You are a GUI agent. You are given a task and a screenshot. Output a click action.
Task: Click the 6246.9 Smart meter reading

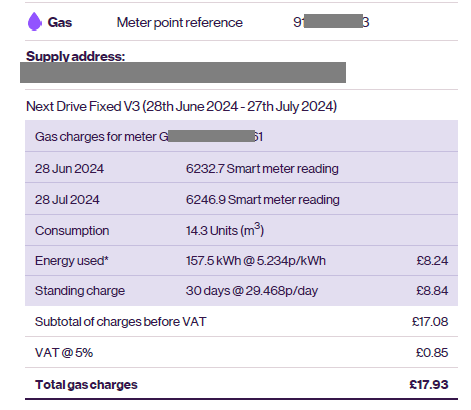pyautogui.click(x=263, y=200)
